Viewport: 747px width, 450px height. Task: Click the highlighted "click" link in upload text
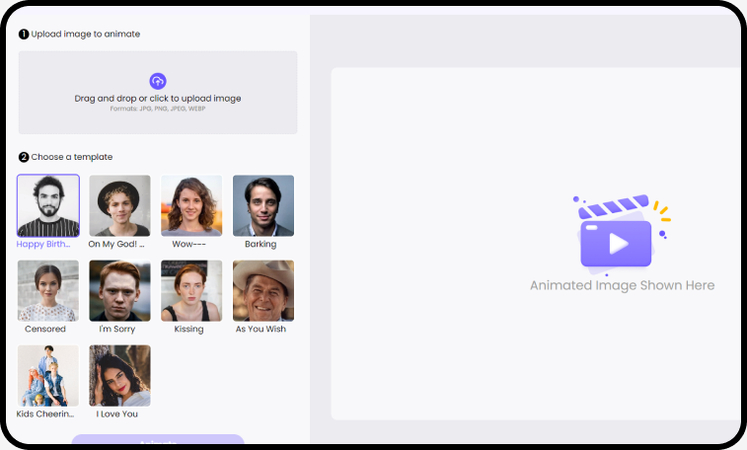pyautogui.click(x=159, y=99)
